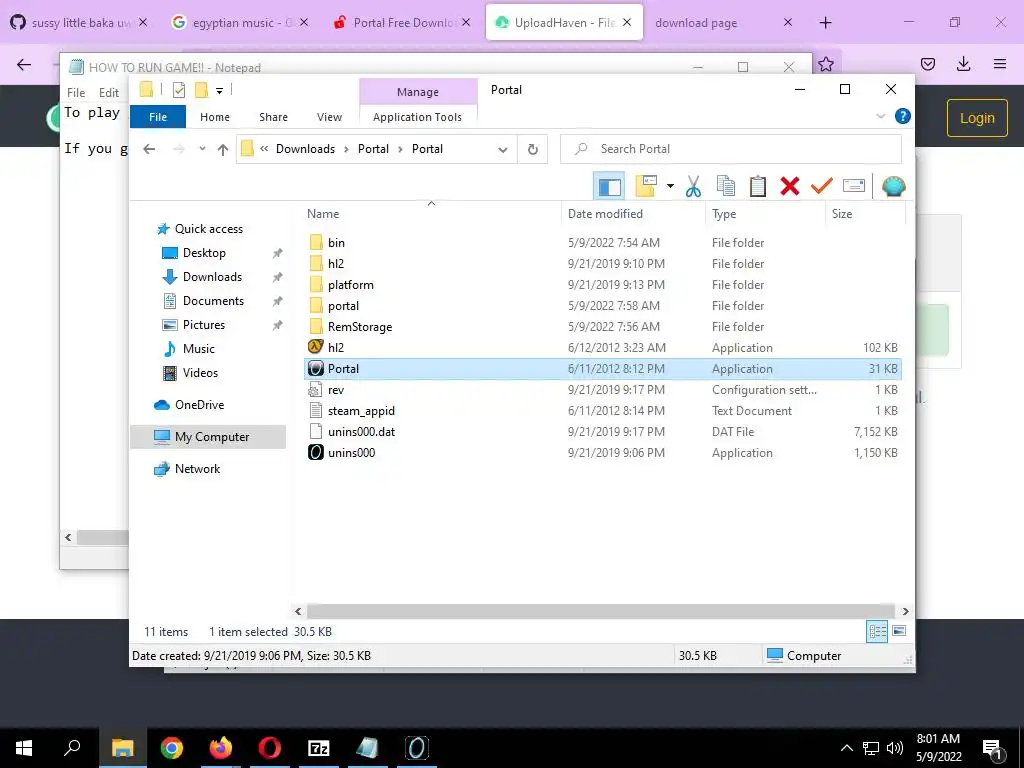Image resolution: width=1024 pixels, height=768 pixels.
Task: Click the orange checkmark Properties icon
Action: pos(822,186)
